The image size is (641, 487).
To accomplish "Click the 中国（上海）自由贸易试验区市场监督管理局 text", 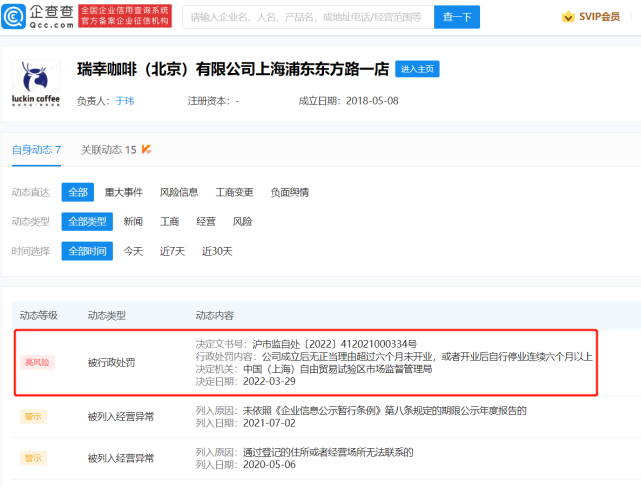I will pos(338,369).
